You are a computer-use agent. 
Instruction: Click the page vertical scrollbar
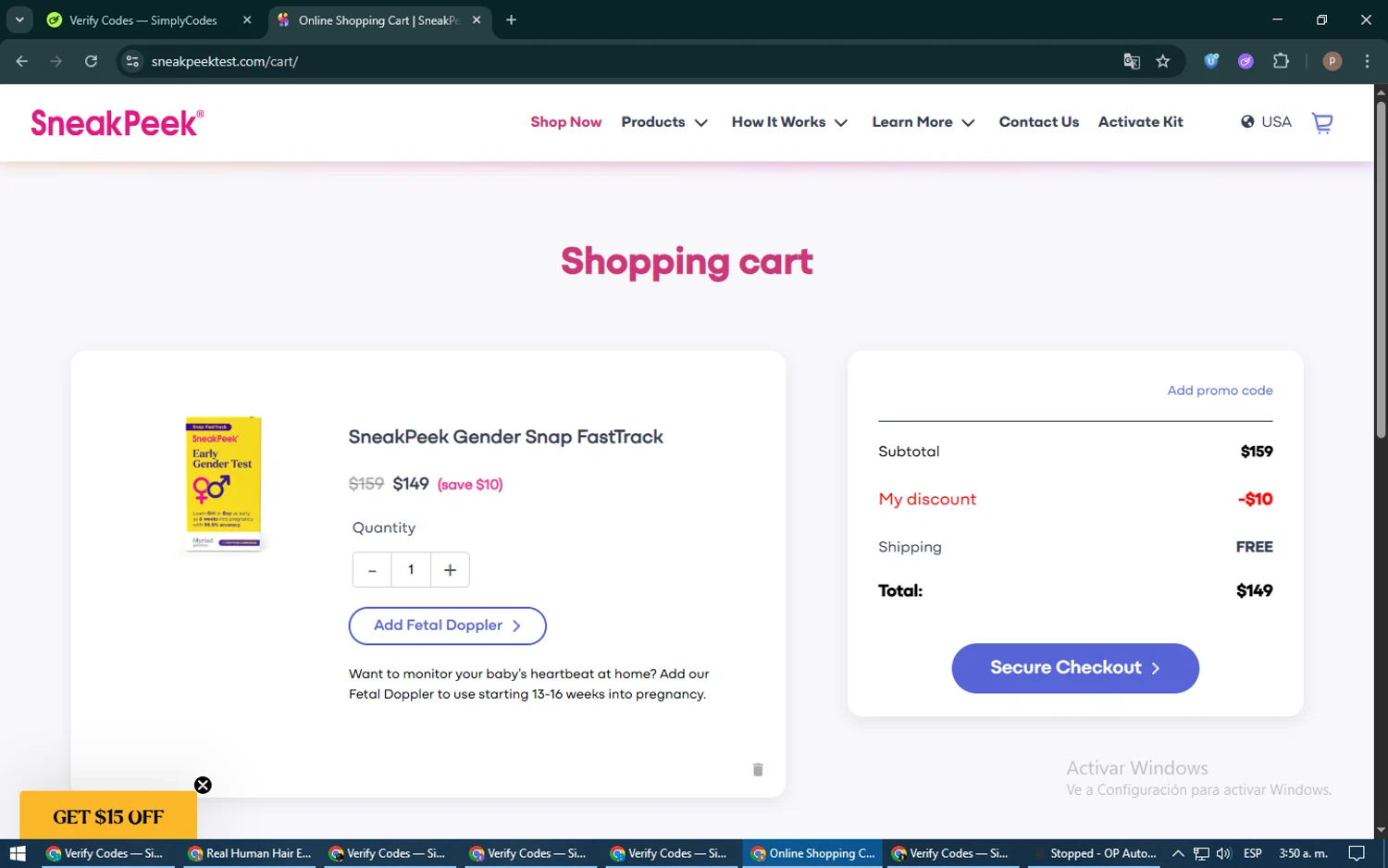1381,268
